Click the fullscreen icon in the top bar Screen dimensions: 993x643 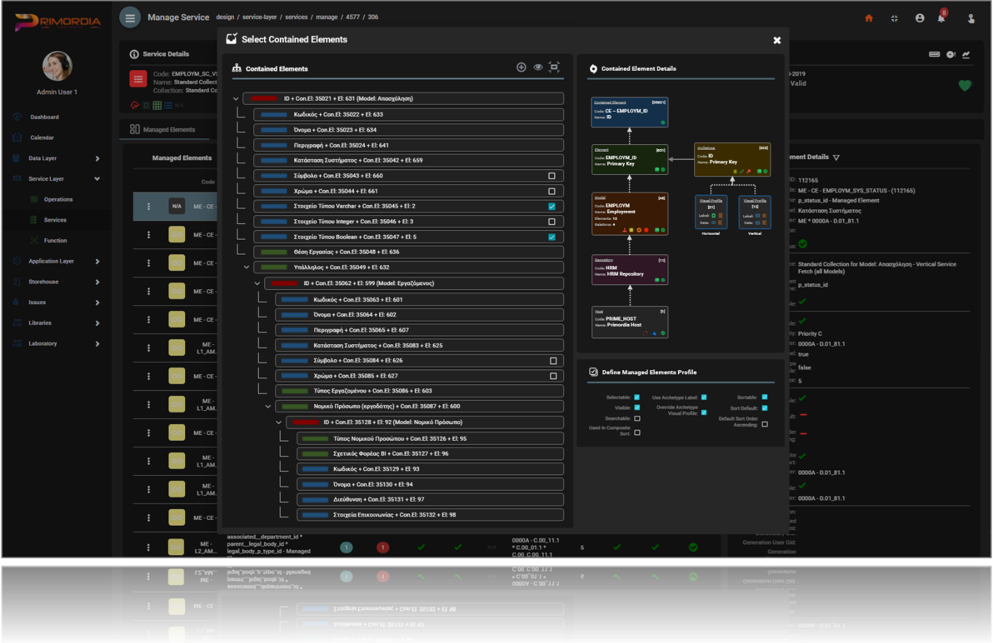pos(894,18)
